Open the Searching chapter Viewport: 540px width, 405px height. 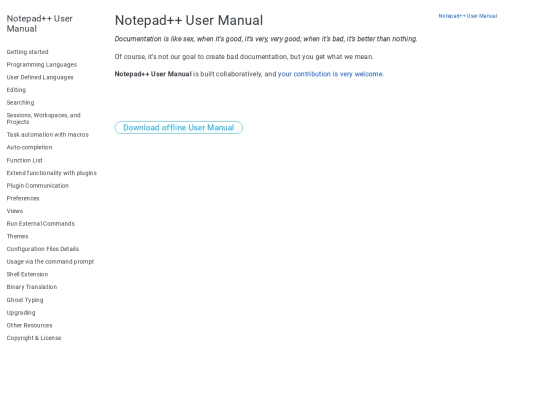[20, 103]
